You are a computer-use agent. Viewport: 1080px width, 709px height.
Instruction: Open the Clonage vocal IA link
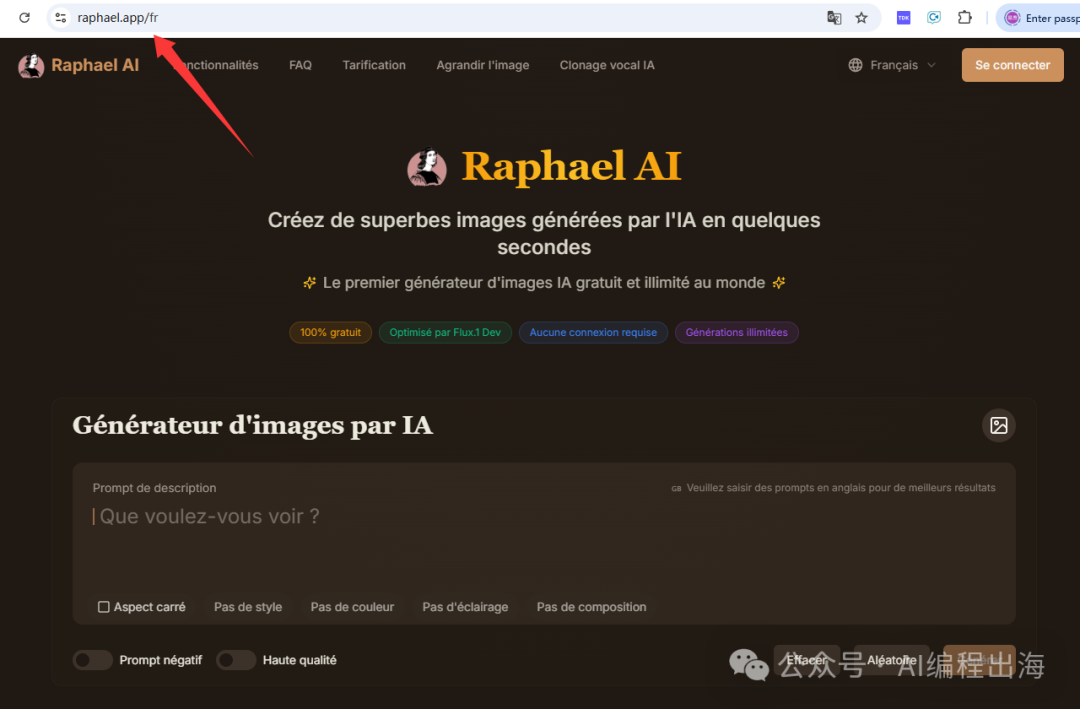(x=607, y=65)
